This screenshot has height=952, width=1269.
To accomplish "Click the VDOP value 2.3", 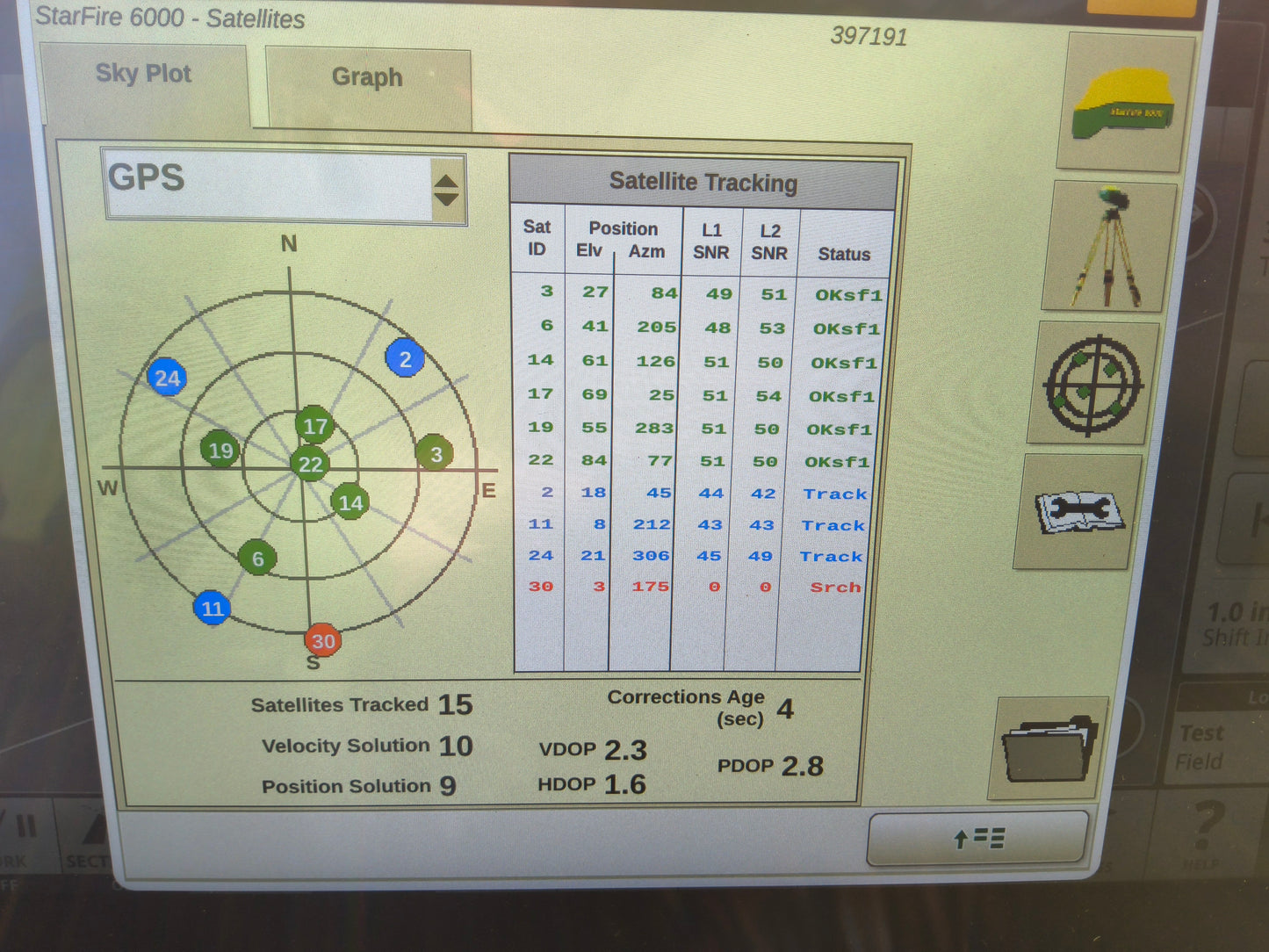I will point(625,750).
